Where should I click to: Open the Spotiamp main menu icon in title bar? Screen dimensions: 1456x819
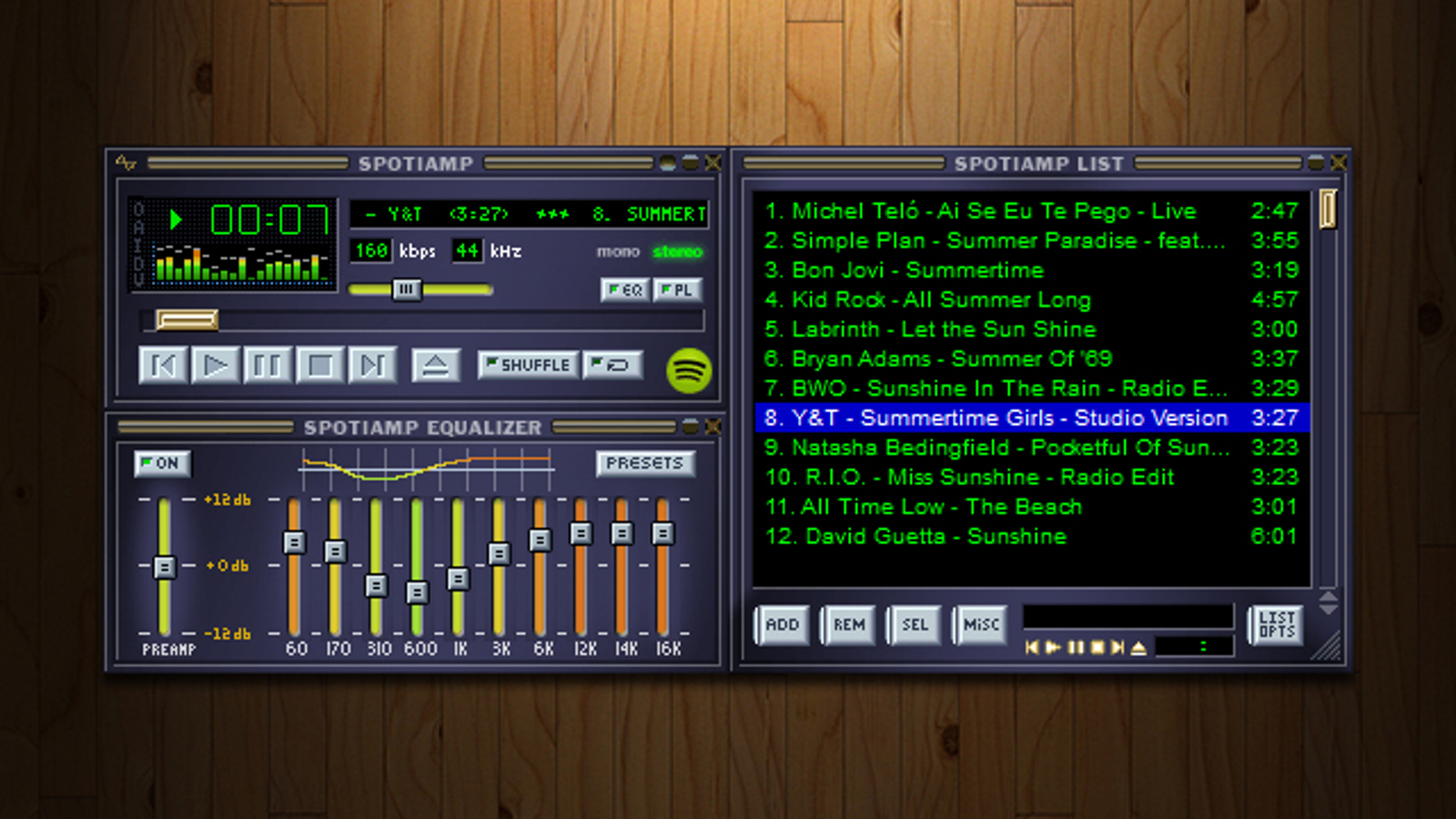(x=126, y=163)
